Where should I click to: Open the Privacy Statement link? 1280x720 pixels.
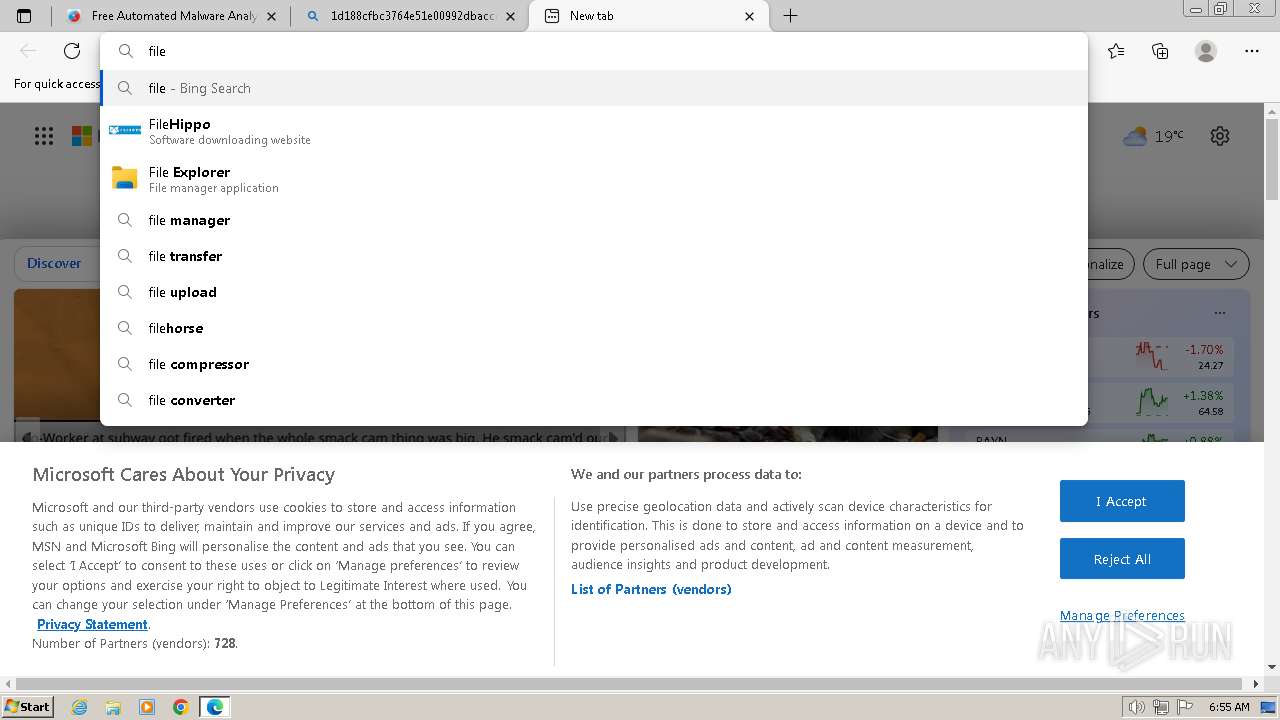pyautogui.click(x=92, y=624)
